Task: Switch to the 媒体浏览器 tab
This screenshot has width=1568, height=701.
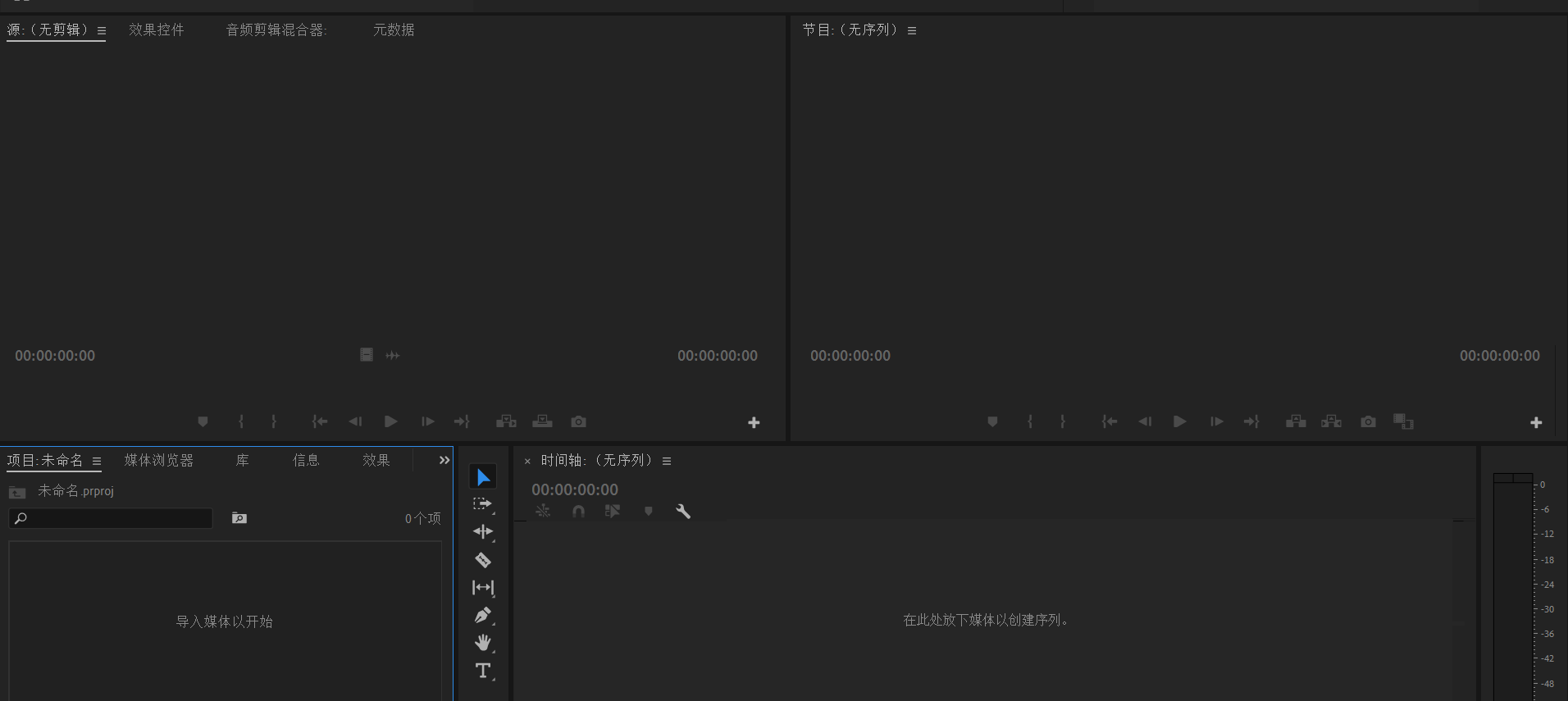Action: (159, 461)
